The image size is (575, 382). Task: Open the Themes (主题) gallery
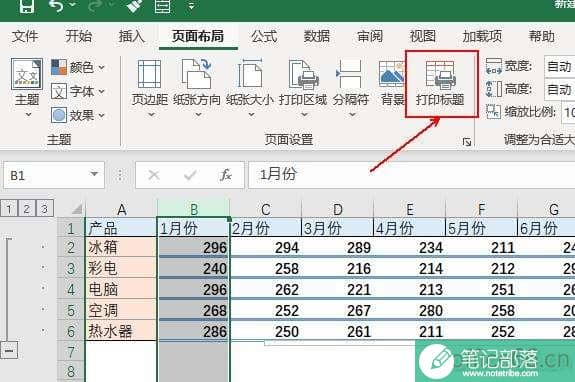[x=27, y=88]
